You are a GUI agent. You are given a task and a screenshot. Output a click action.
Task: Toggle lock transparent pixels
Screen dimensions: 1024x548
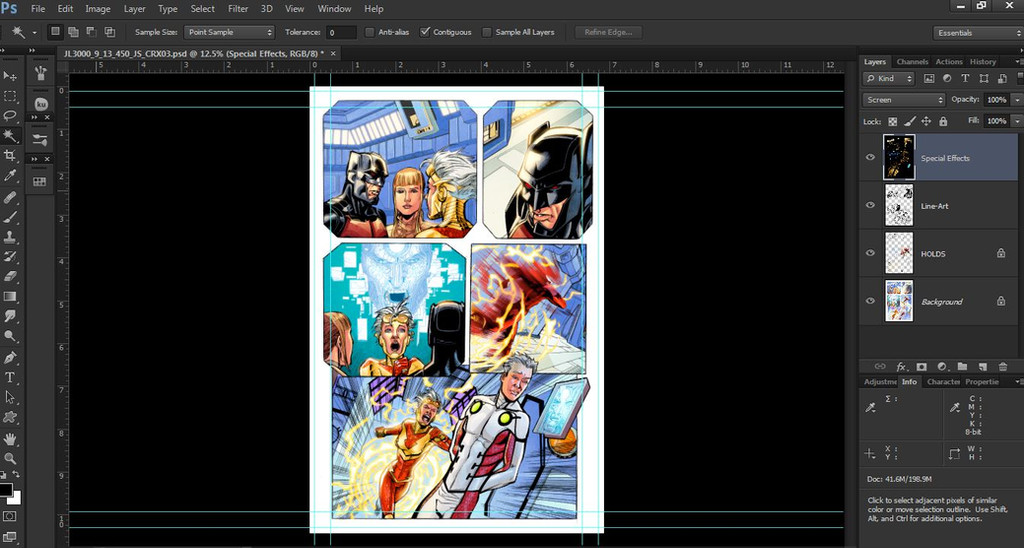[x=893, y=121]
